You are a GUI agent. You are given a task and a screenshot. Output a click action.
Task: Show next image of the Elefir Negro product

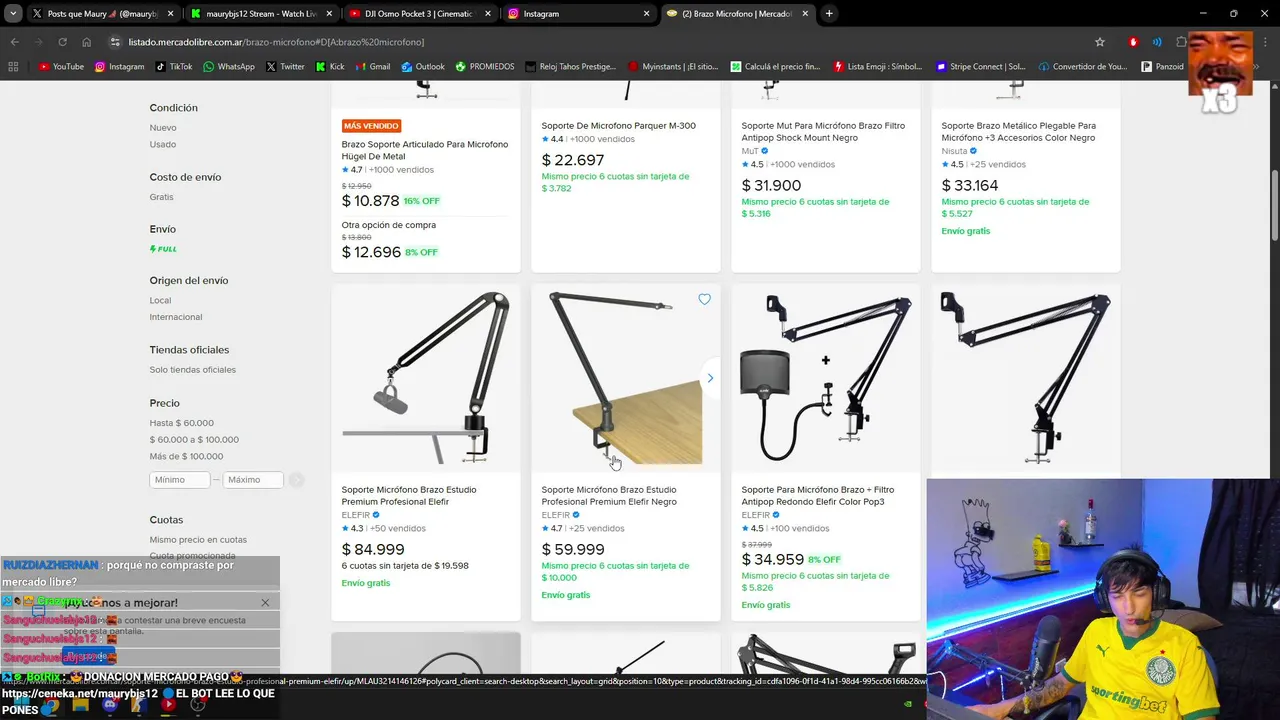(x=710, y=378)
